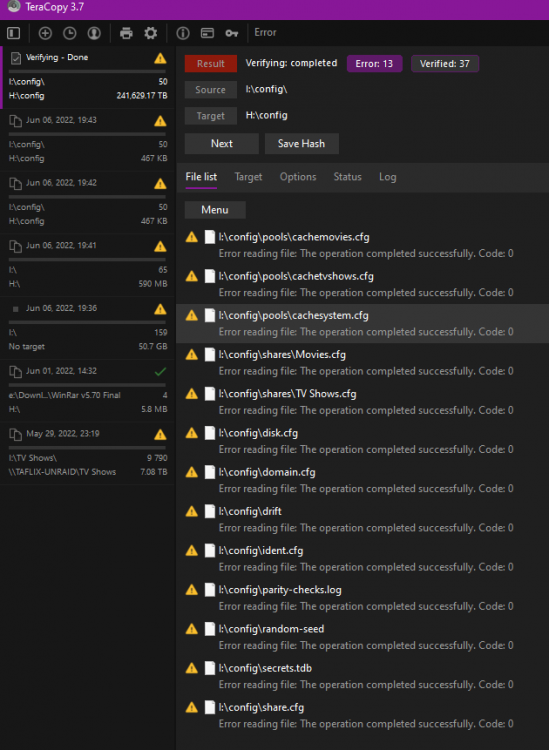Click the Target button near H:\config
This screenshot has height=750, width=549.
tap(211, 116)
